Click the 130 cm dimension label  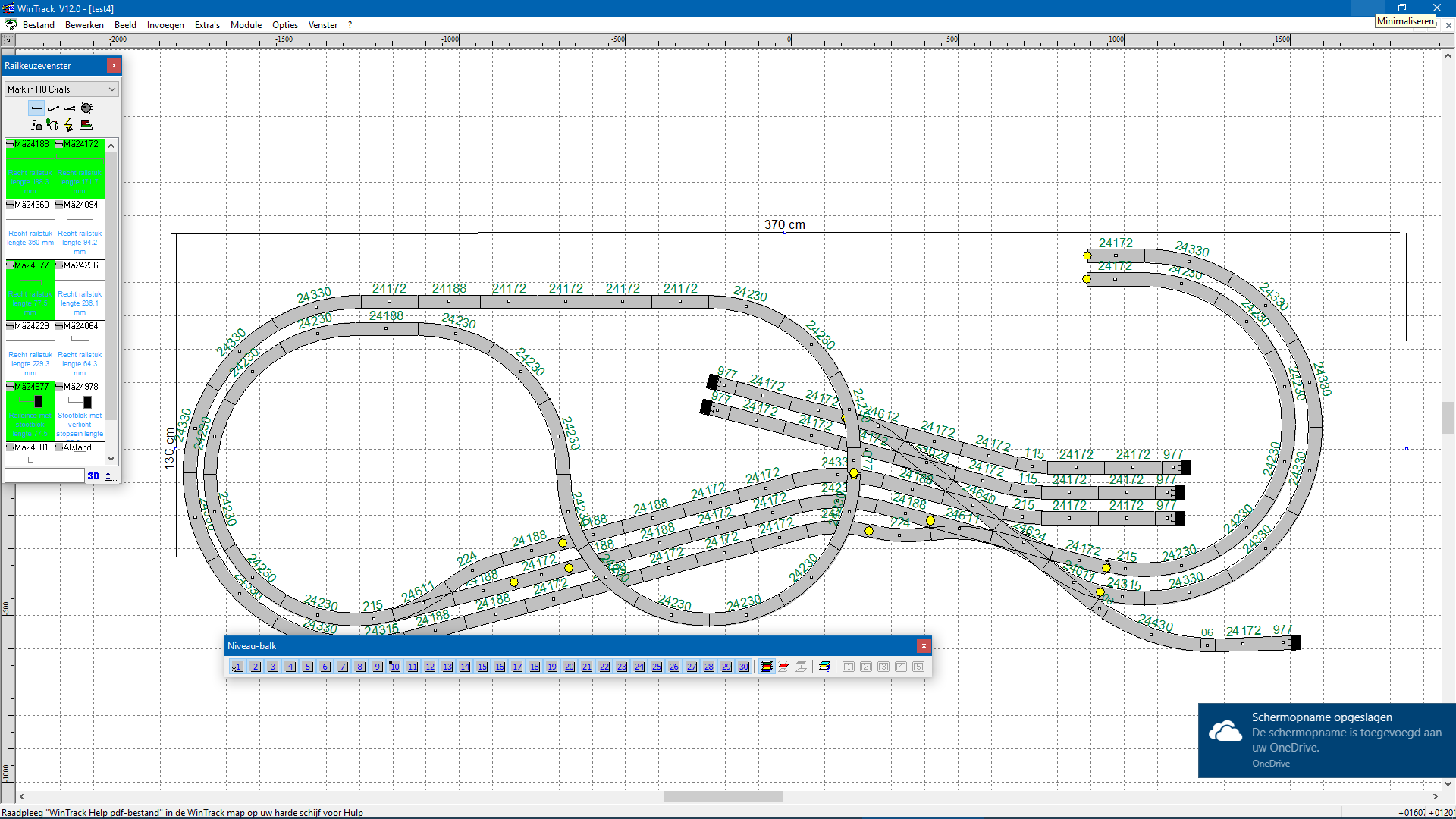pos(169,449)
